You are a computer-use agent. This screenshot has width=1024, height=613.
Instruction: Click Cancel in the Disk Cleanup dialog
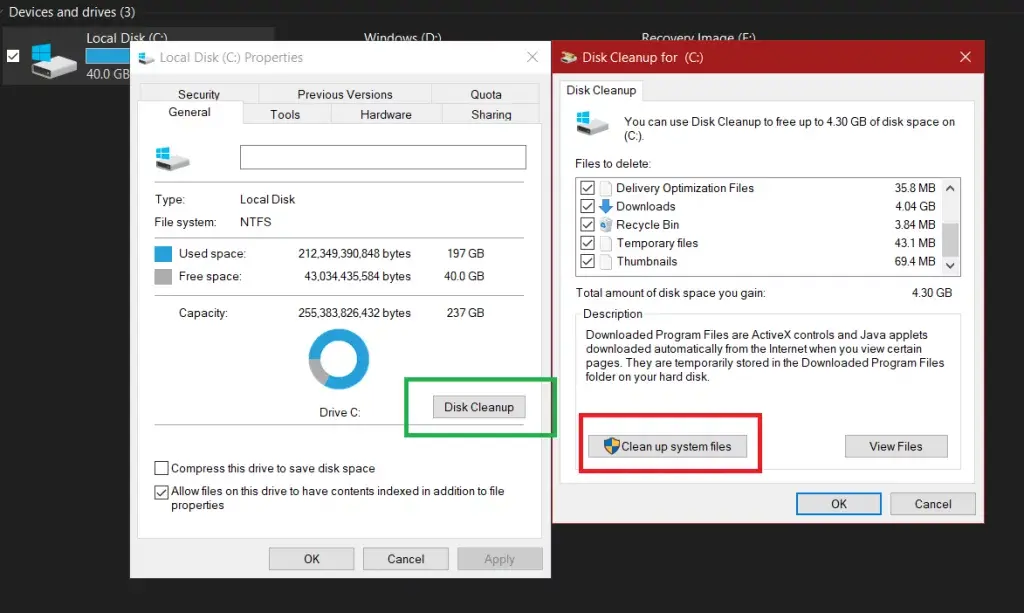933,504
